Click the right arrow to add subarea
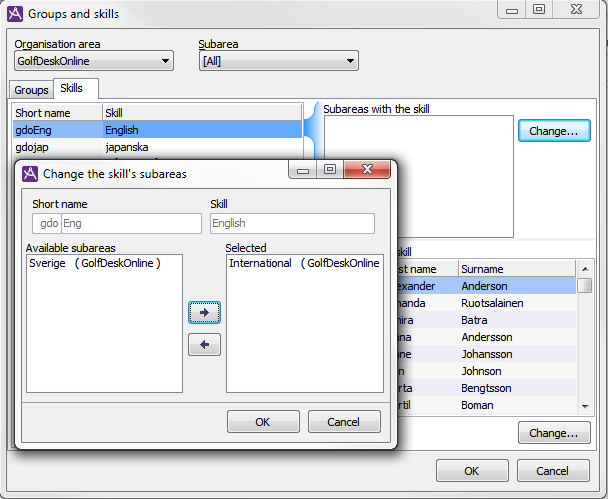The height and width of the screenshot is (499, 608). pyautogui.click(x=204, y=313)
